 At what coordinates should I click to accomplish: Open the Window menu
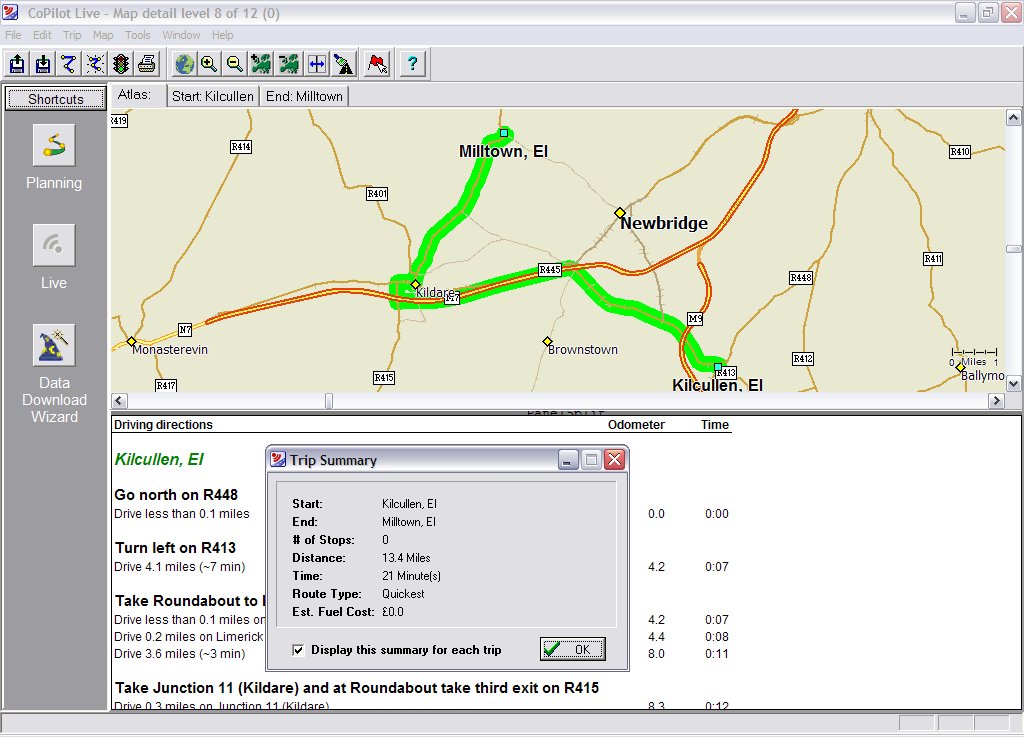pyautogui.click(x=181, y=35)
